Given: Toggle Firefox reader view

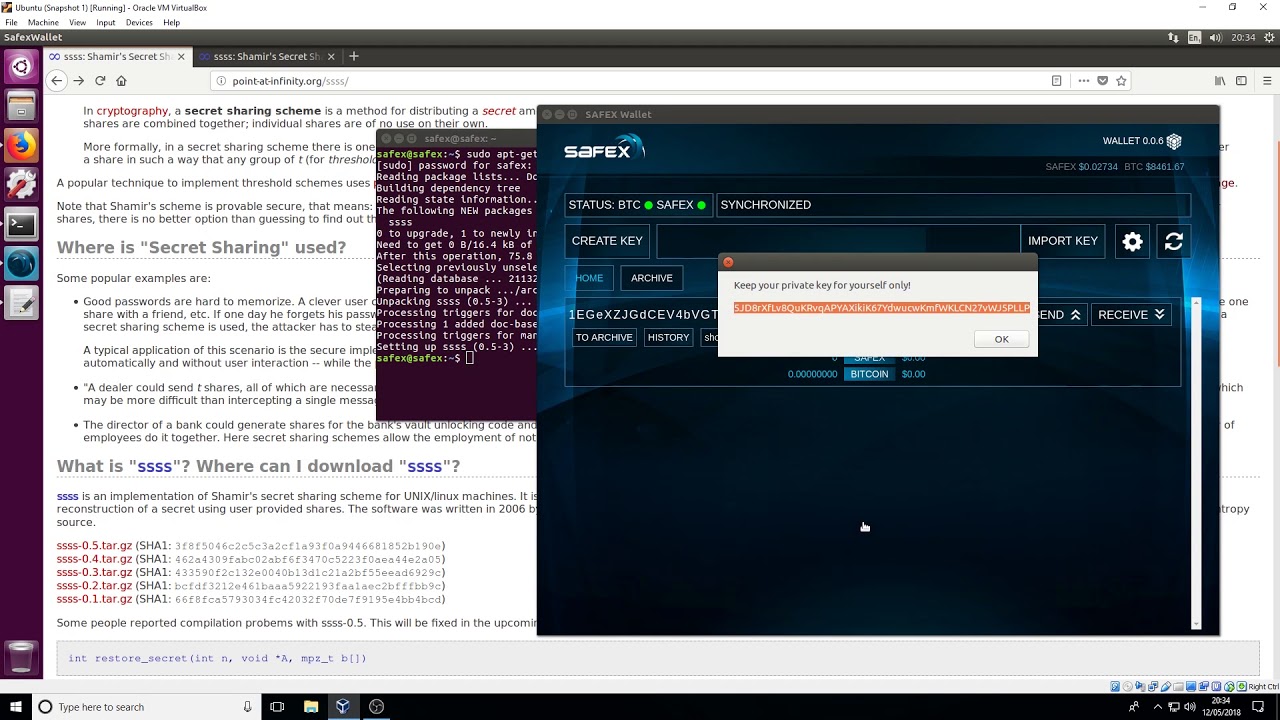Looking at the screenshot, I should point(1056,81).
